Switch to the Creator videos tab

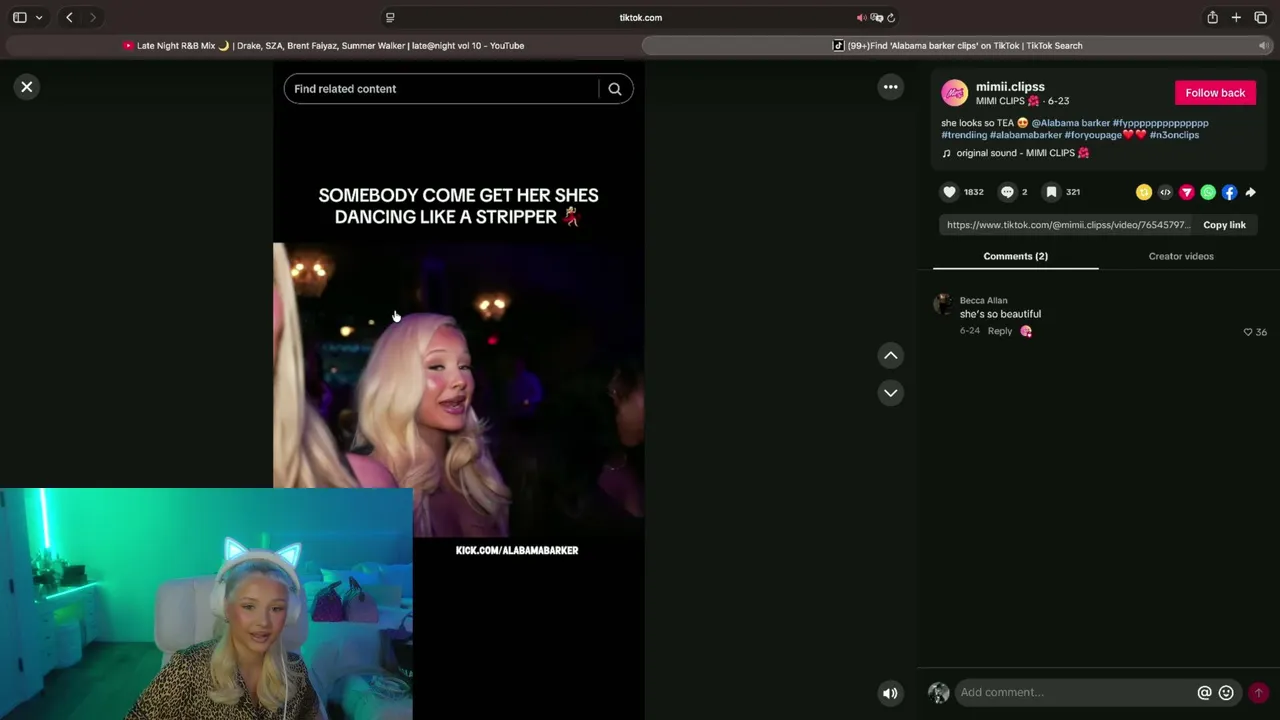[1181, 256]
